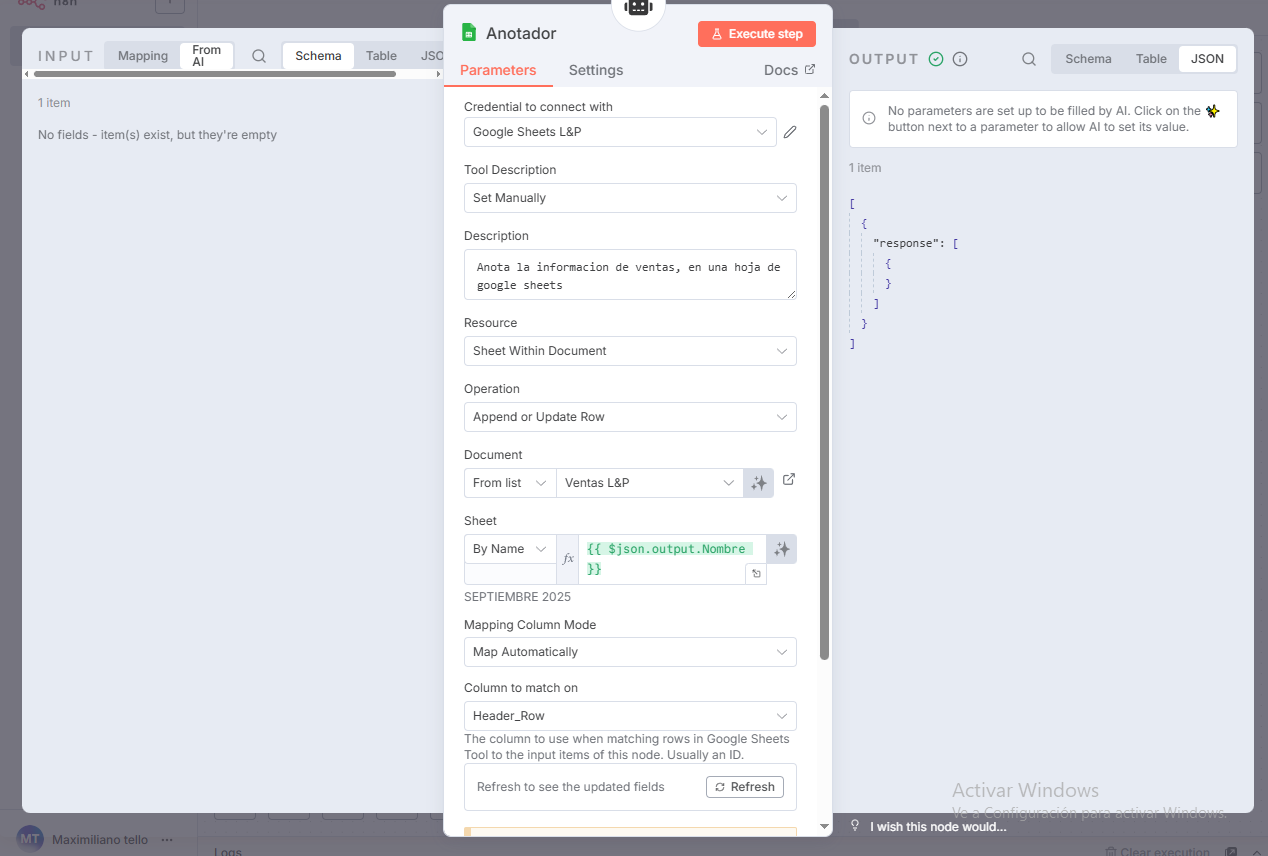Screen dimensions: 1268x856
Task: Open the Column to match on dropdown
Action: (x=630, y=716)
